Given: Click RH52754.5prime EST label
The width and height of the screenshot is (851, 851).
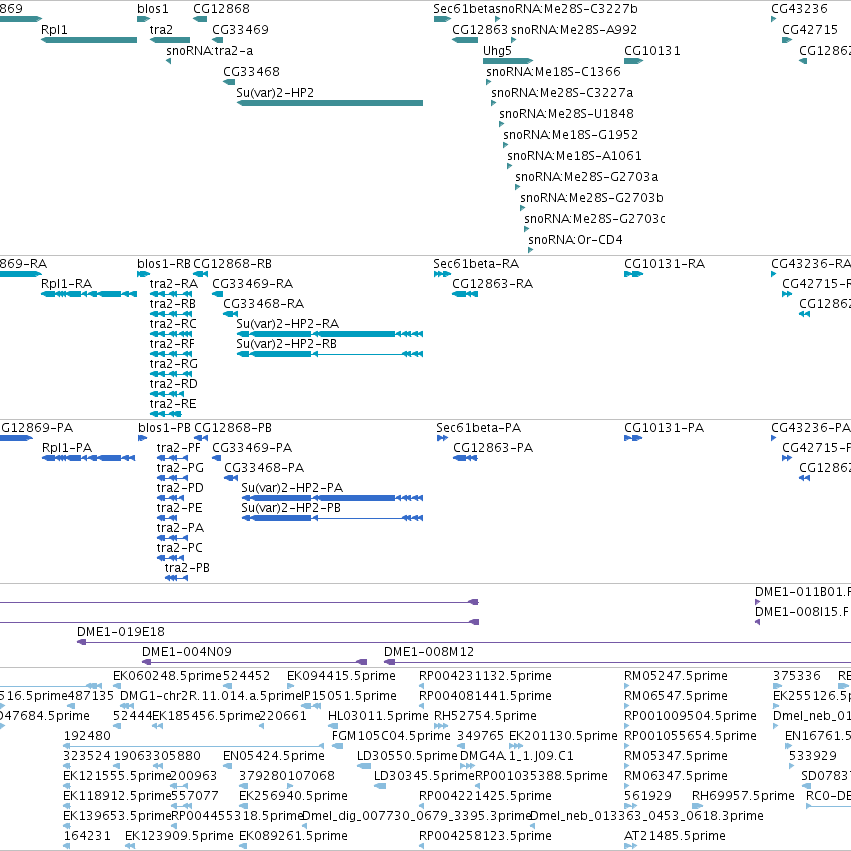Looking at the screenshot, I should tap(485, 716).
